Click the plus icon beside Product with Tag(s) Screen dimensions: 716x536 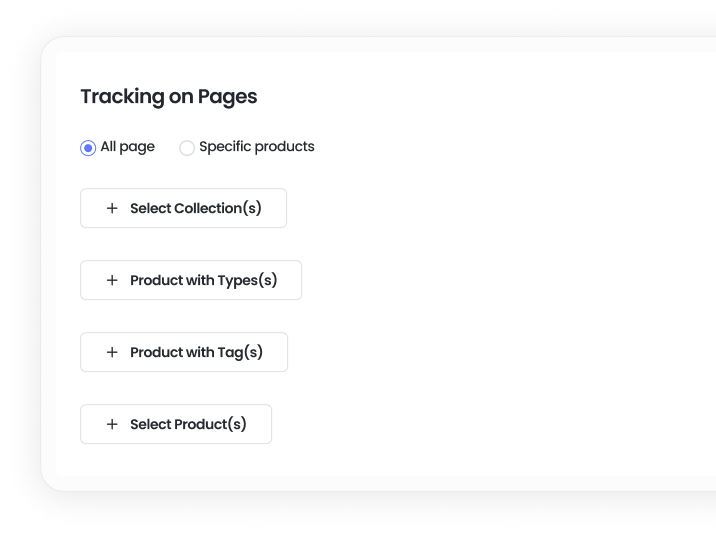(x=112, y=352)
